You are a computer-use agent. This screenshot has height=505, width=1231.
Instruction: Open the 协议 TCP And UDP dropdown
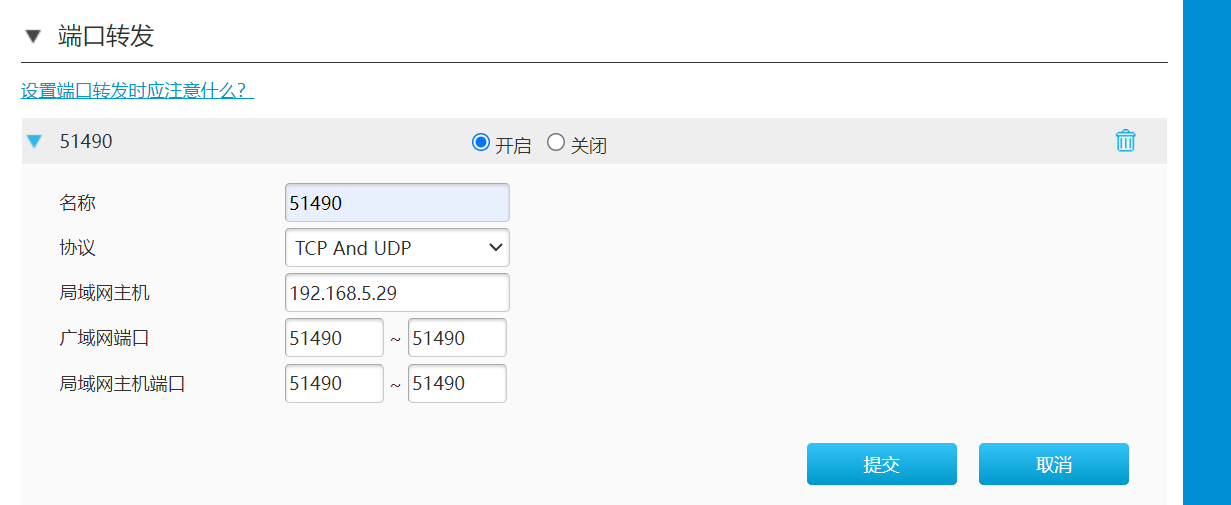397,248
